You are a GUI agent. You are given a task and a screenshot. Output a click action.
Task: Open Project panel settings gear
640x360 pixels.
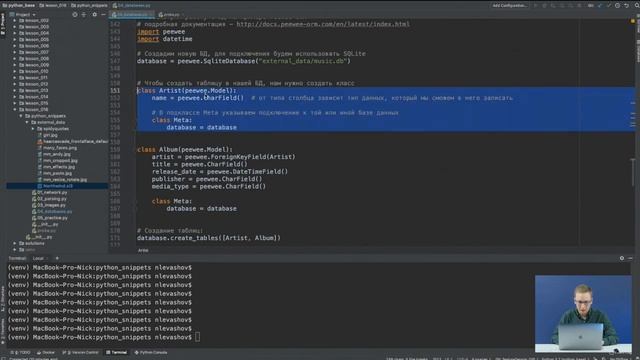pos(95,14)
